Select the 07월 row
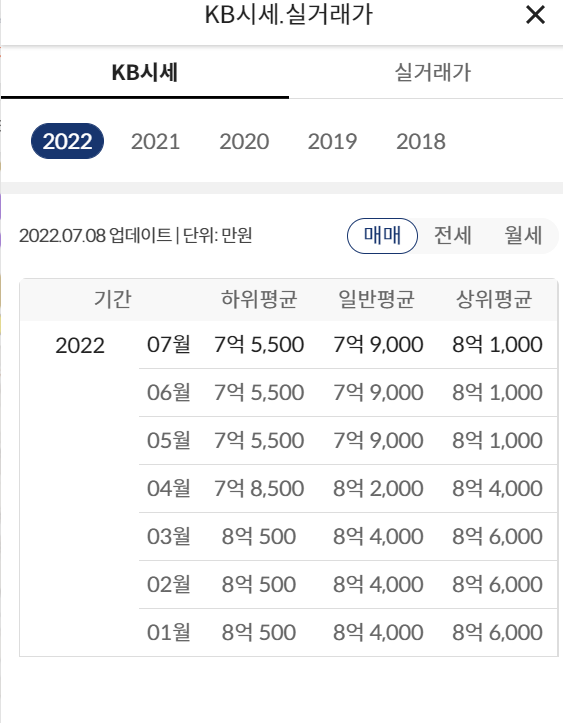Screen dimensions: 563x723 pyautogui.click(x=348, y=345)
